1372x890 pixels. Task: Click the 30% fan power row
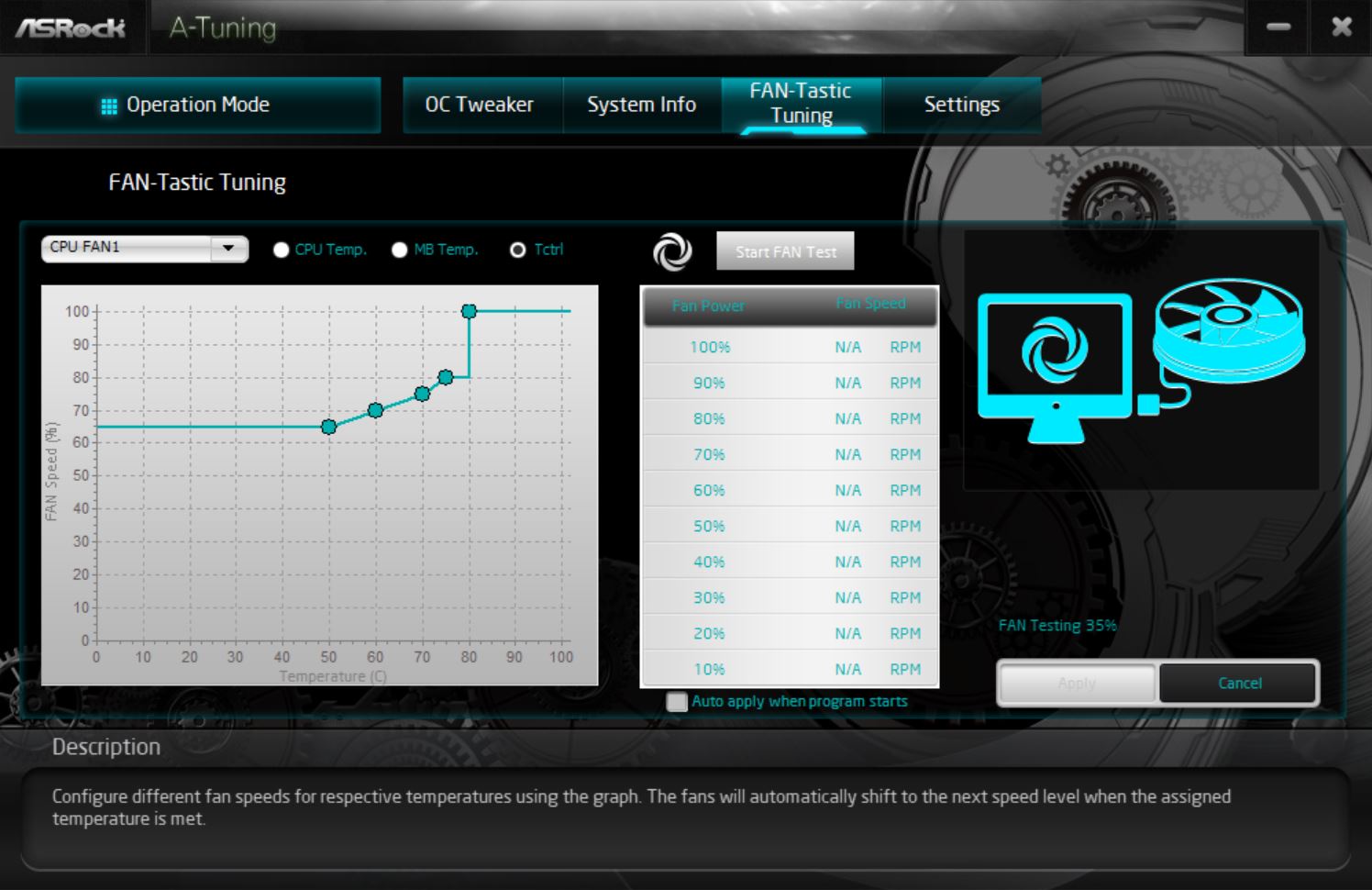[x=790, y=597]
